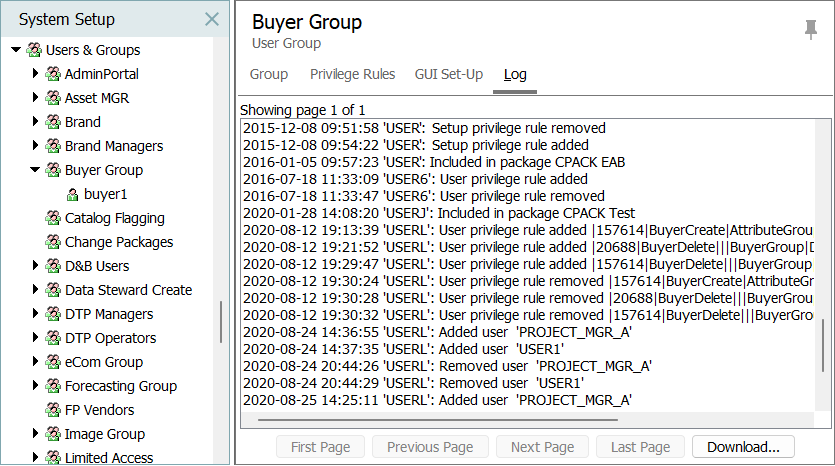Expand the Forecasting Group node
Screen dimensions: 835x466
pos(35,385)
